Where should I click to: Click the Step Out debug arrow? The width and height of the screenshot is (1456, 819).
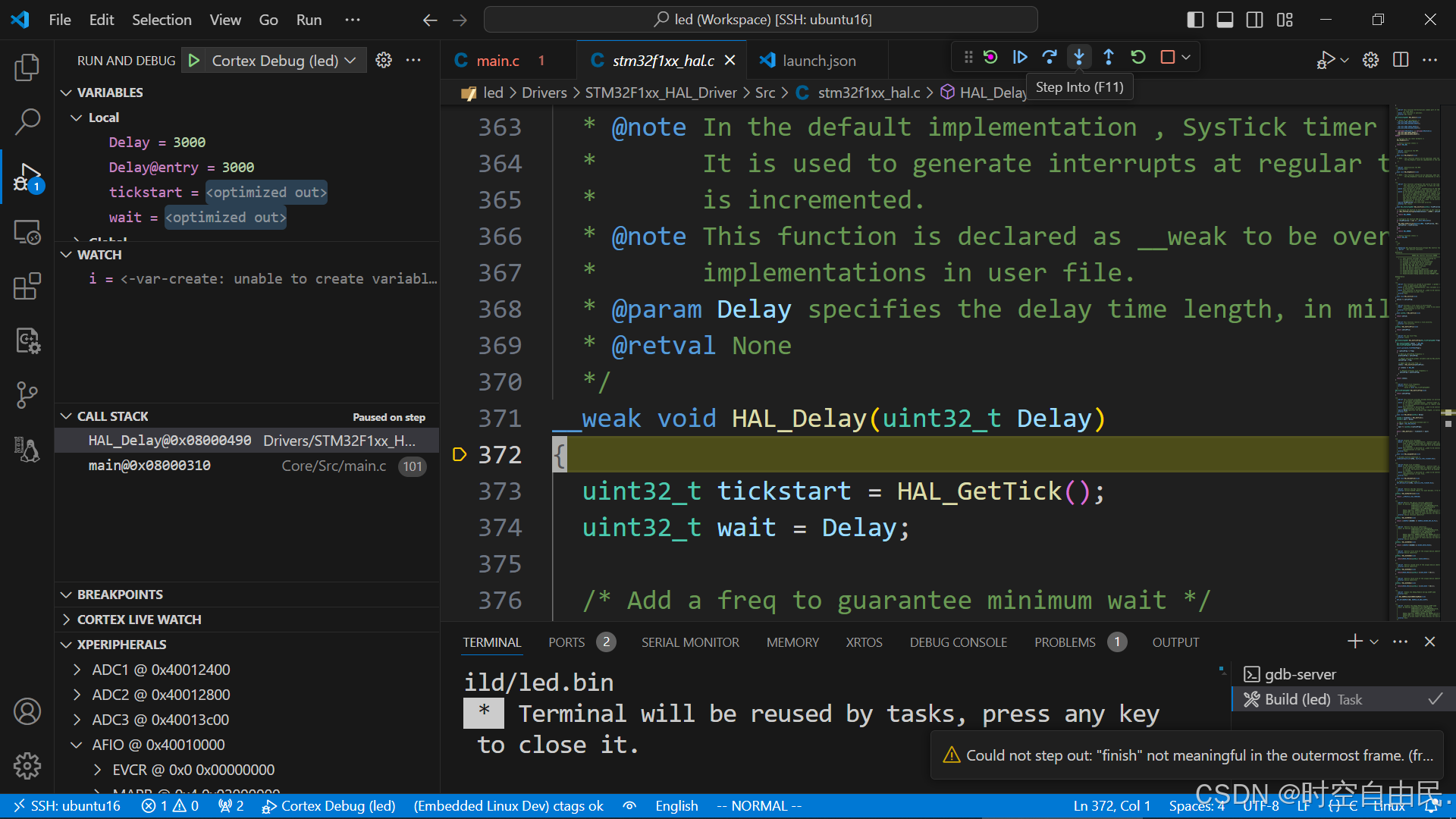1109,57
